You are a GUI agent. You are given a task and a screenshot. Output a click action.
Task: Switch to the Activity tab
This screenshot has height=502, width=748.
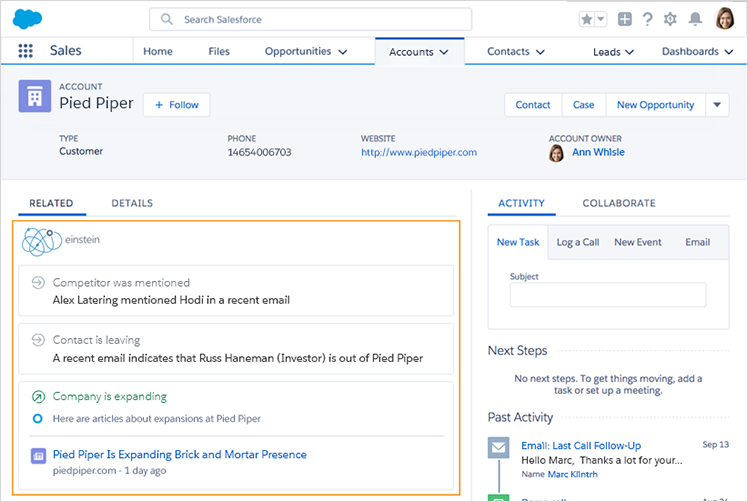521,203
